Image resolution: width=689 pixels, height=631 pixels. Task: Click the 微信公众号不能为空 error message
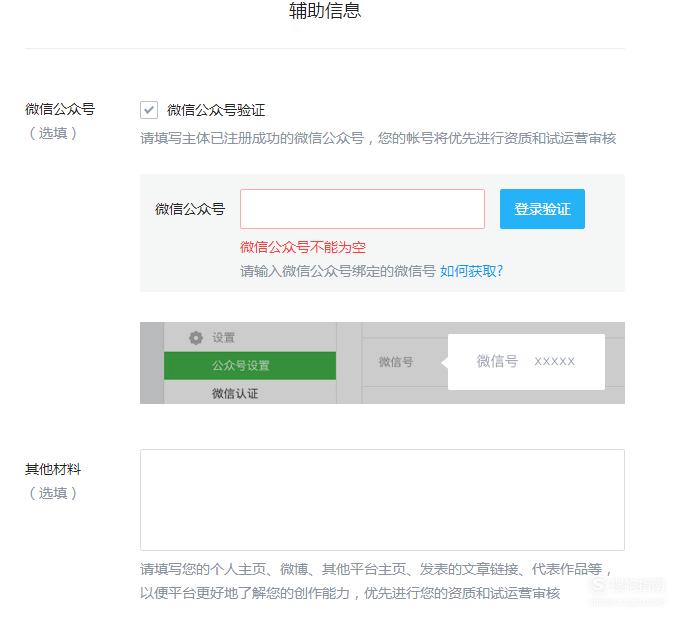point(303,247)
